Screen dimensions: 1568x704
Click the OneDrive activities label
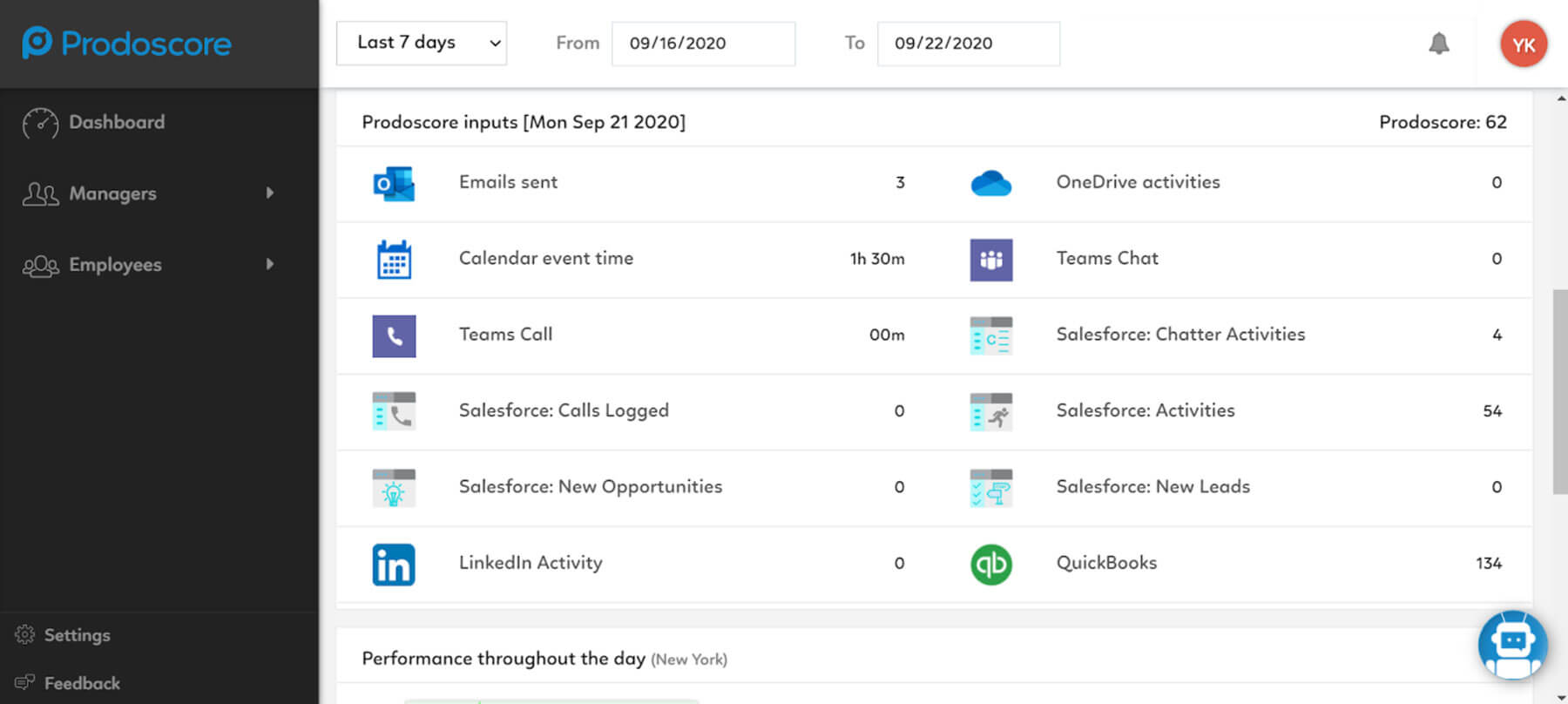1138,182
